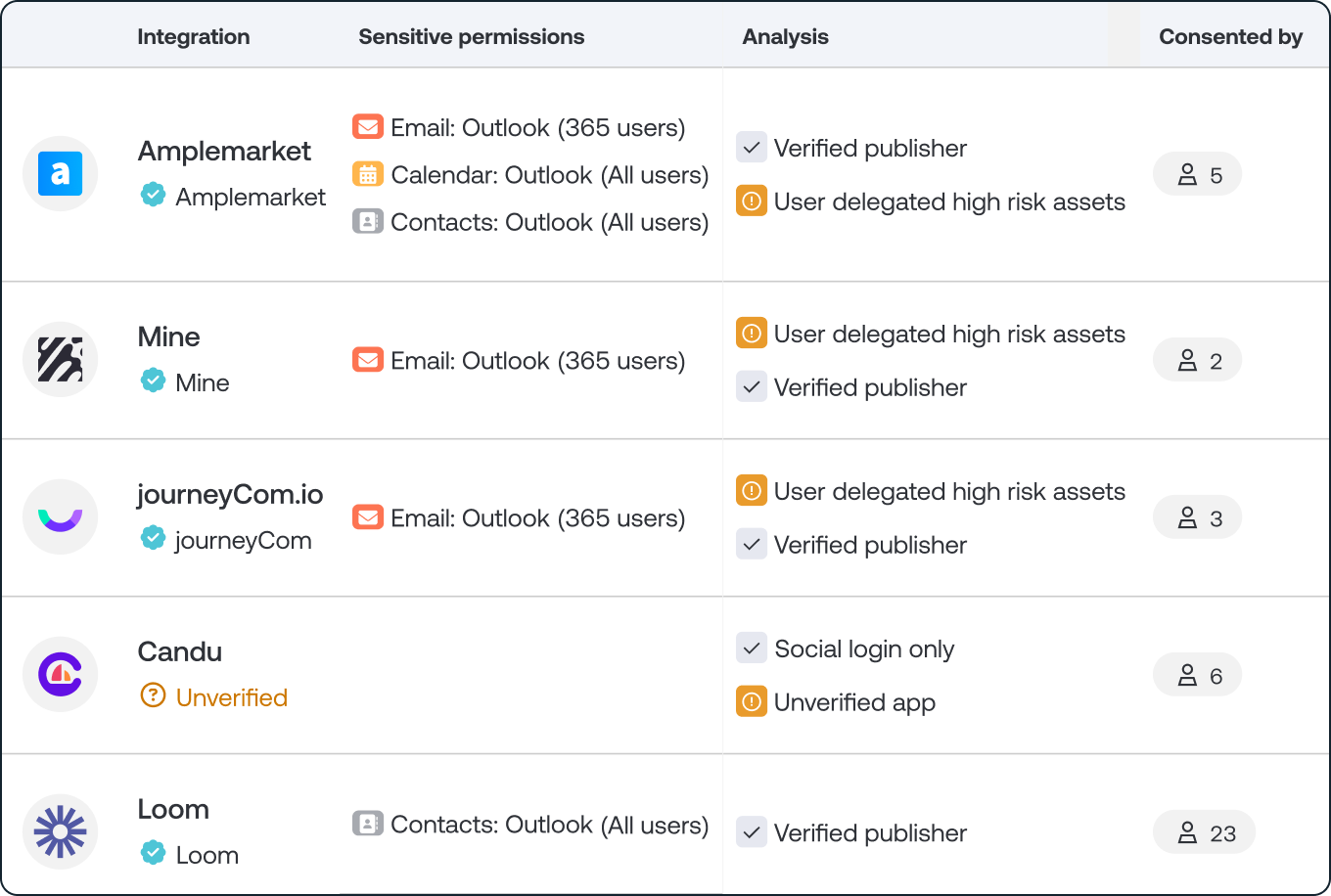Click the Unverified question mark icon for Candu
Viewport: 1331px width, 896px height.
(x=153, y=696)
